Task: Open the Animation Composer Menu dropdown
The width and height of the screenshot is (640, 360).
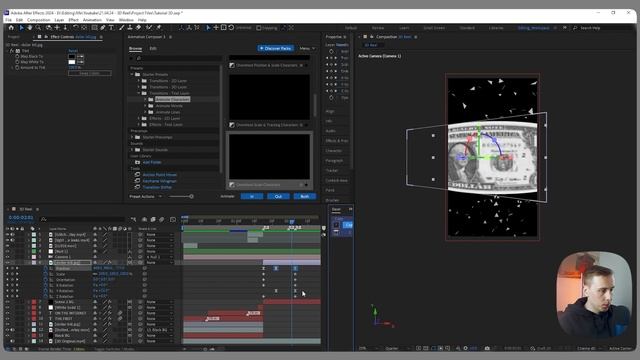Action: (307, 48)
